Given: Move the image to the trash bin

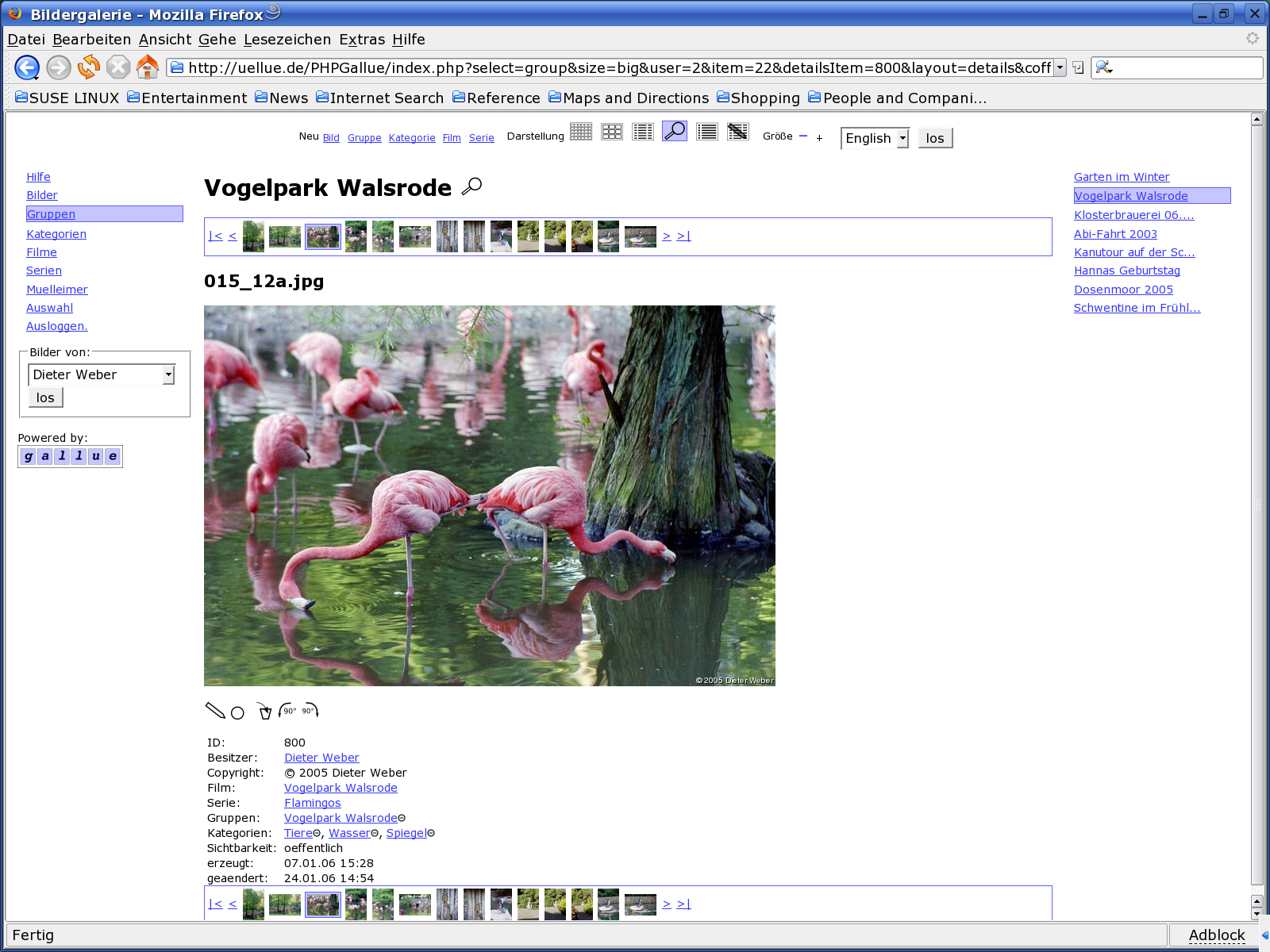Looking at the screenshot, I should 264,711.
